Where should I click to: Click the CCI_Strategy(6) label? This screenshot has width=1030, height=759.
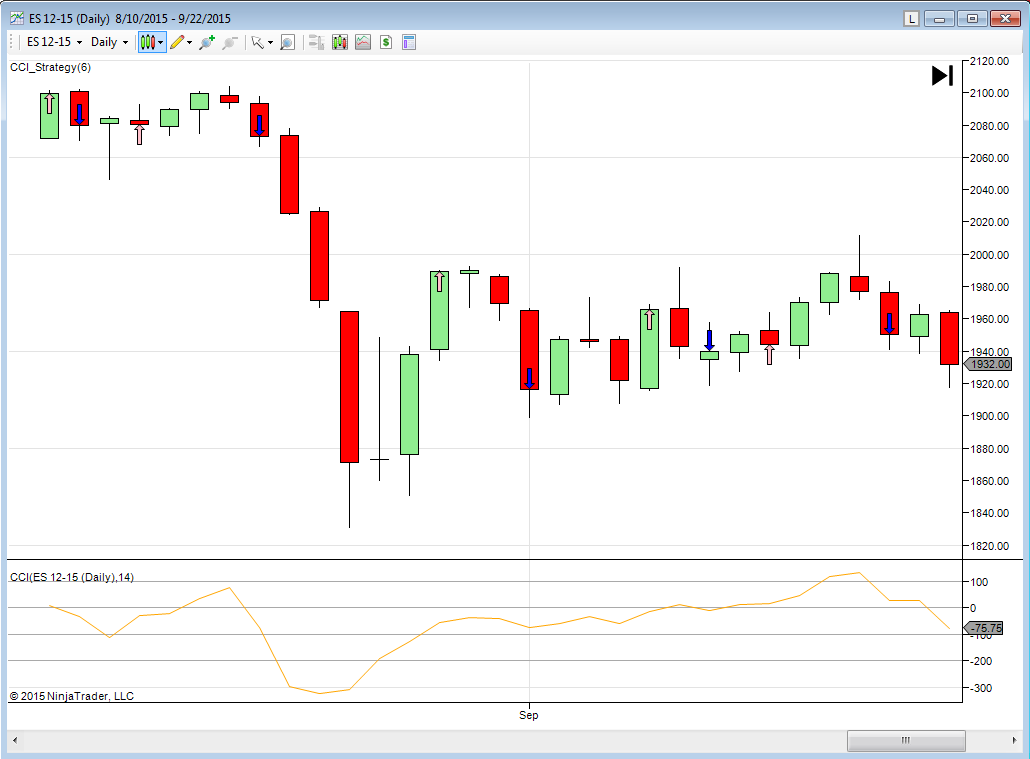point(51,67)
